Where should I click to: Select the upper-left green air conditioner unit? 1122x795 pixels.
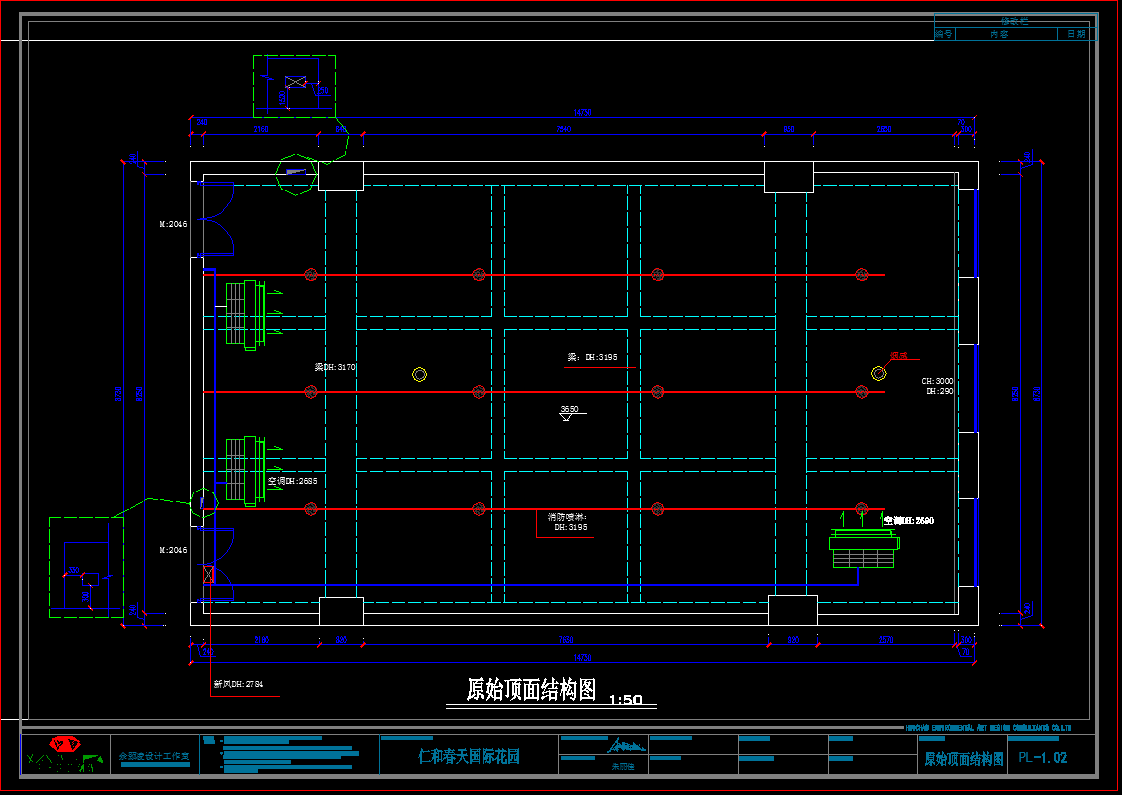point(245,315)
